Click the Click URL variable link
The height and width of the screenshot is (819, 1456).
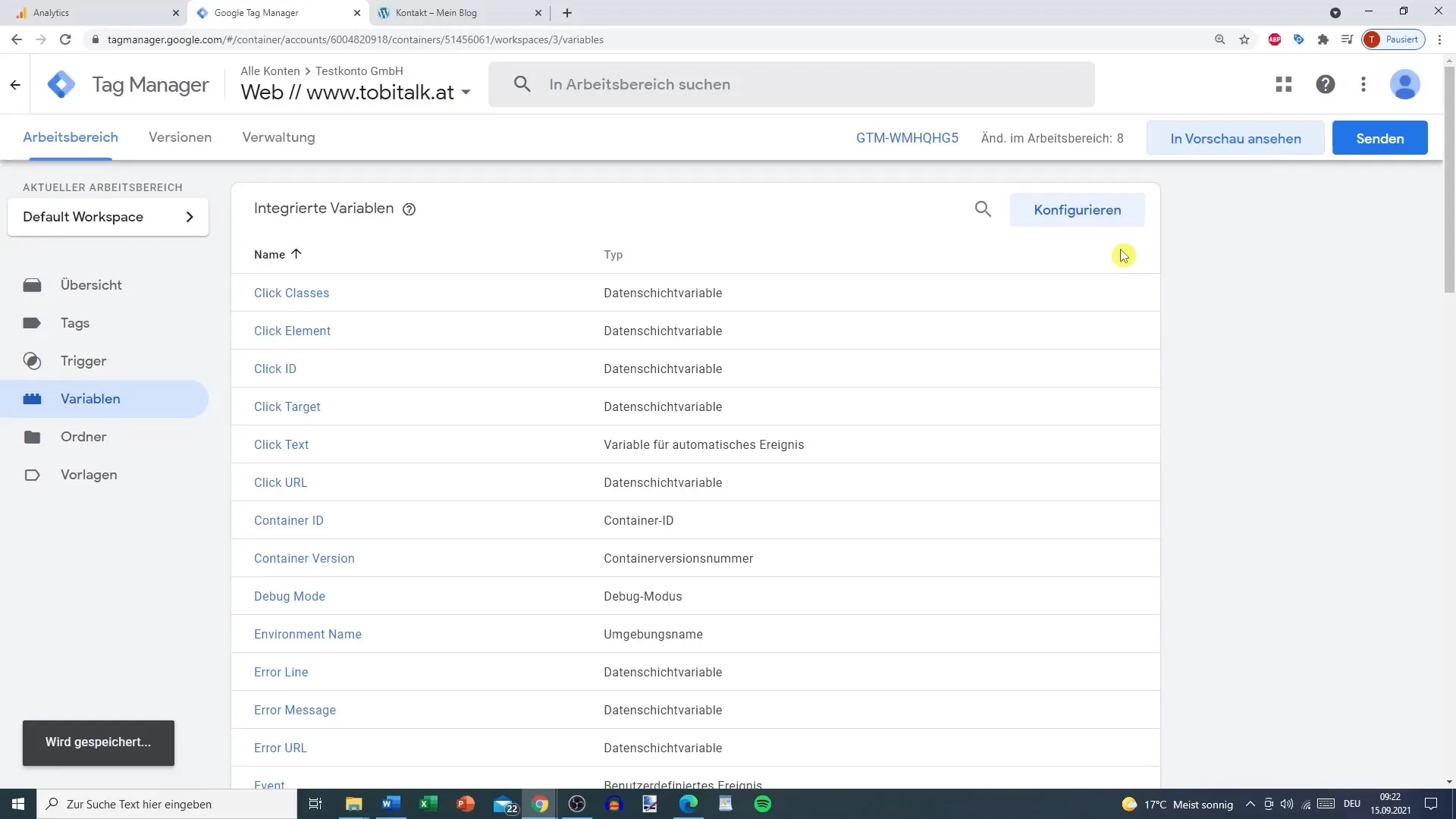coord(281,482)
